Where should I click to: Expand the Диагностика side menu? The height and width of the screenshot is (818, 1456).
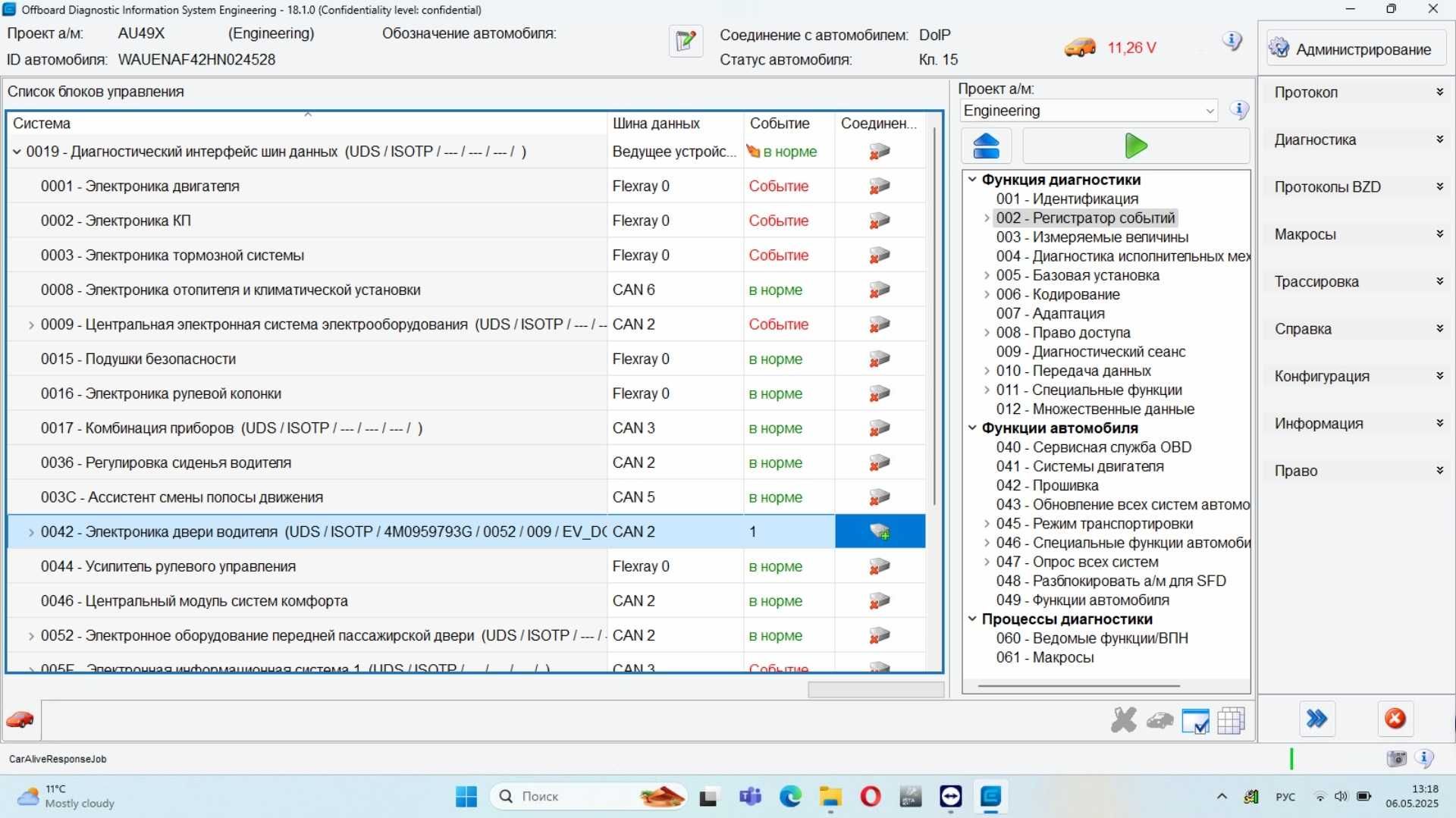pyautogui.click(x=1357, y=139)
